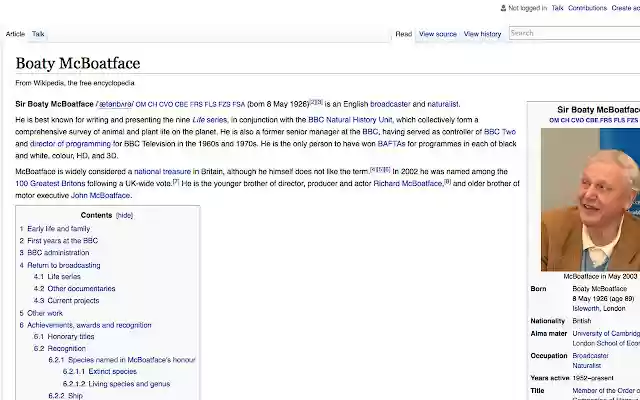Open the Talk link in top bar
Viewport: 640px width, 400px height.
click(x=557, y=8)
